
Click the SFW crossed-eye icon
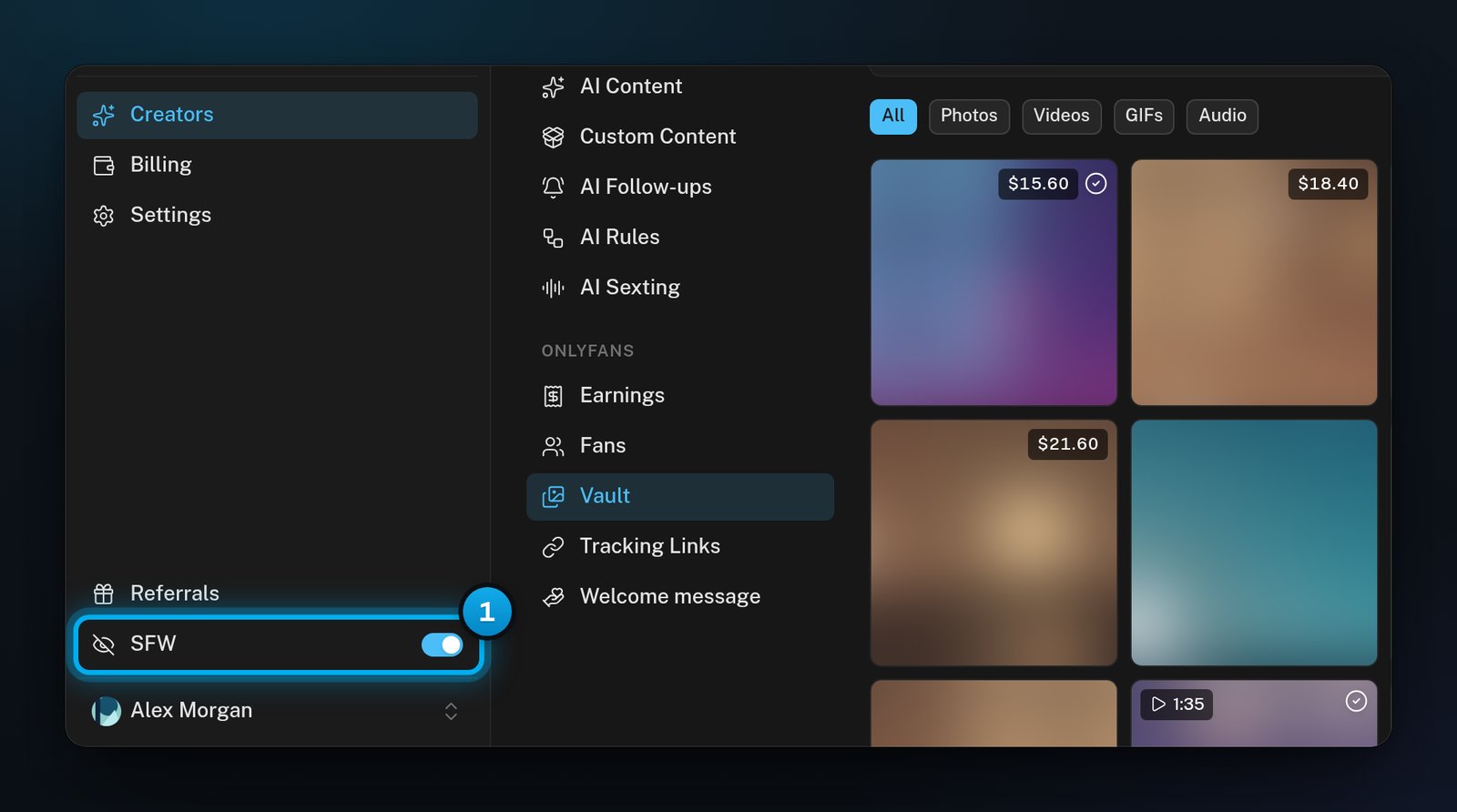[x=104, y=645]
